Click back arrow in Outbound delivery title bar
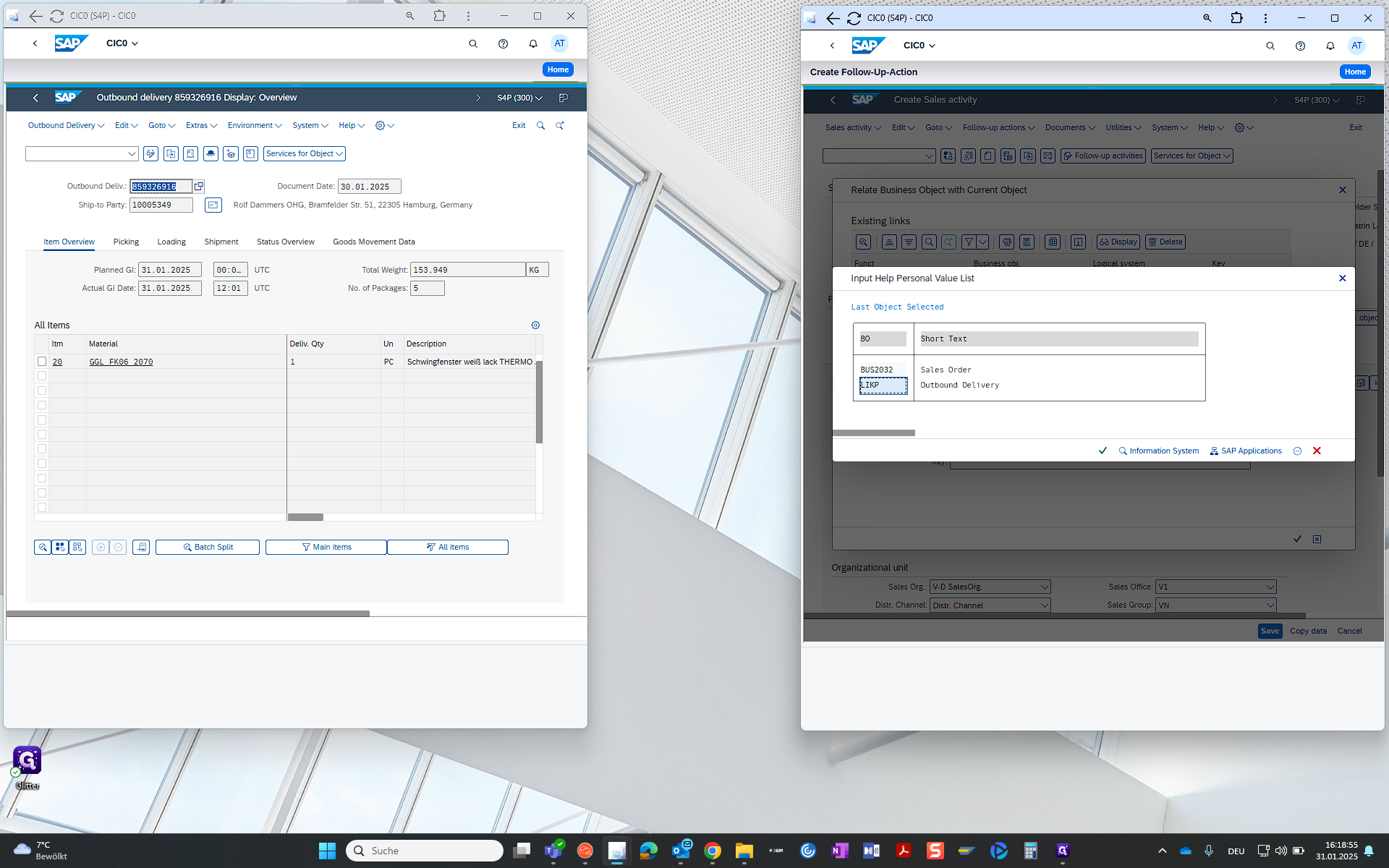 (x=35, y=98)
